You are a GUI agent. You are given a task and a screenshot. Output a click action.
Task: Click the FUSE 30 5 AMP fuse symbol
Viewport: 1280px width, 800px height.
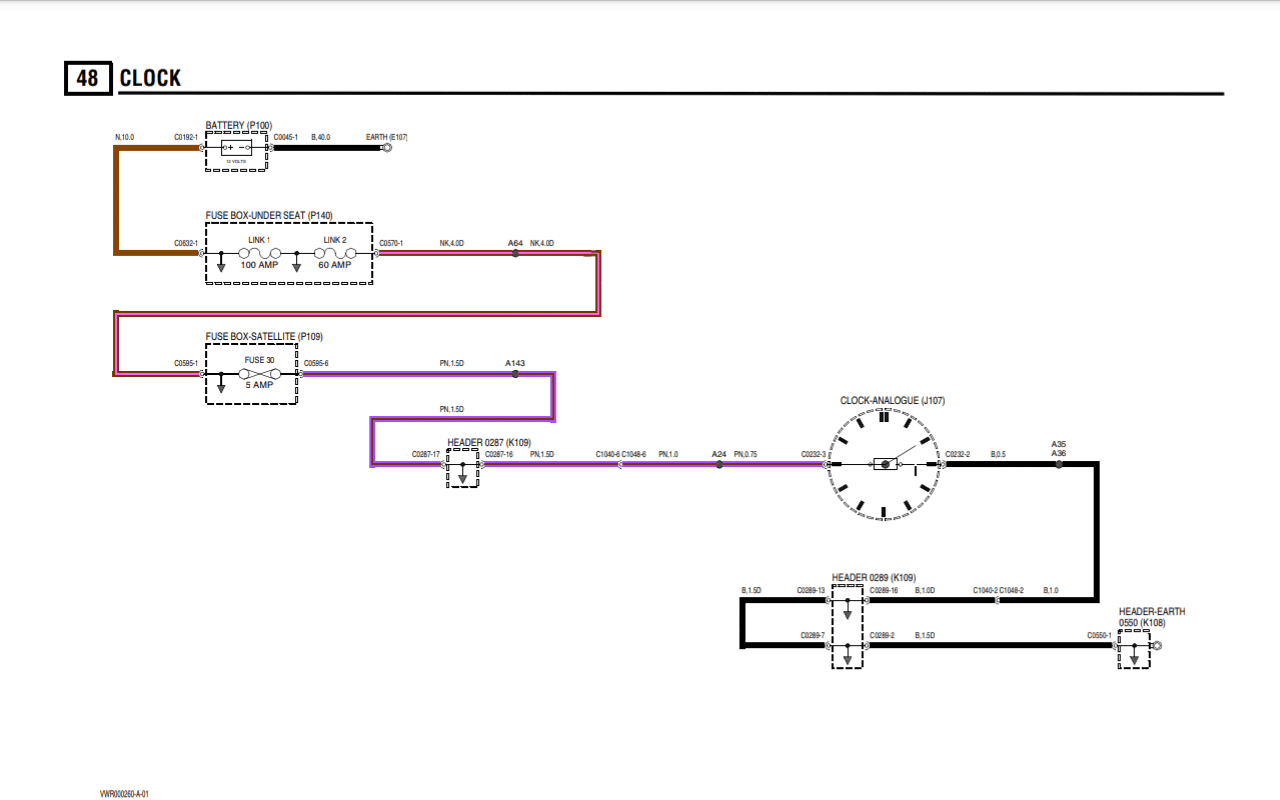click(259, 373)
